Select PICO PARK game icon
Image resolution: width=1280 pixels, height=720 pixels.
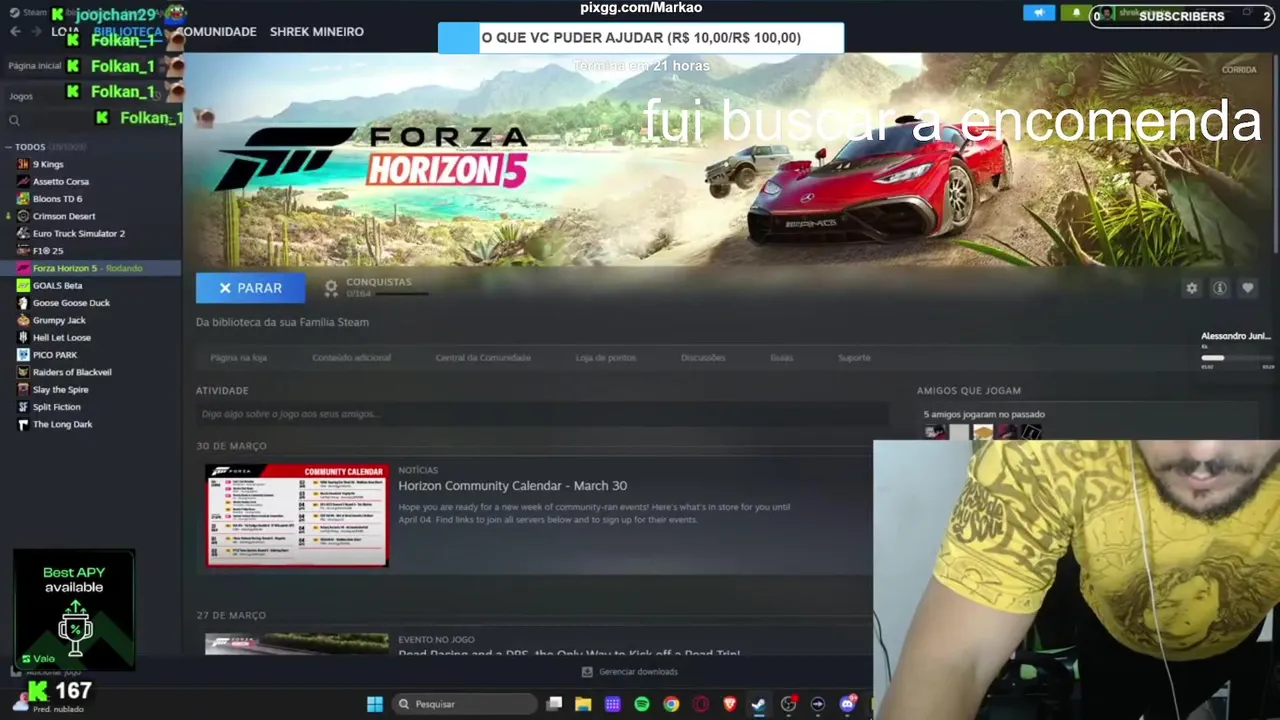click(x=23, y=355)
